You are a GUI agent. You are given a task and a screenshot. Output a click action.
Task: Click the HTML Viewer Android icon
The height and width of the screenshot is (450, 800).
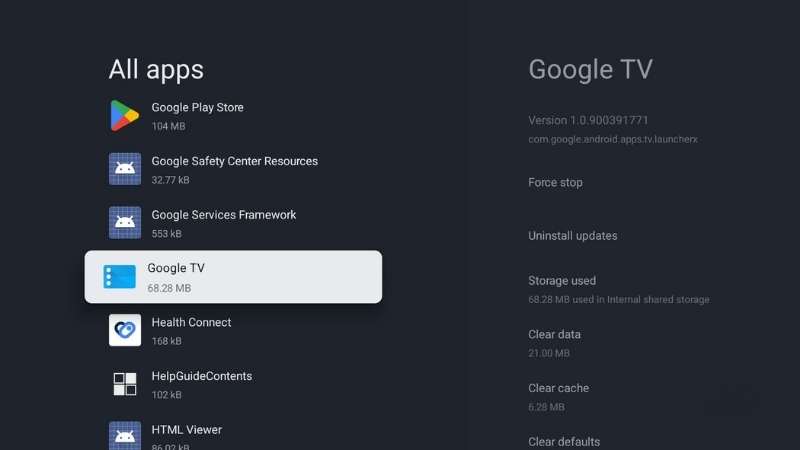[x=124, y=436]
